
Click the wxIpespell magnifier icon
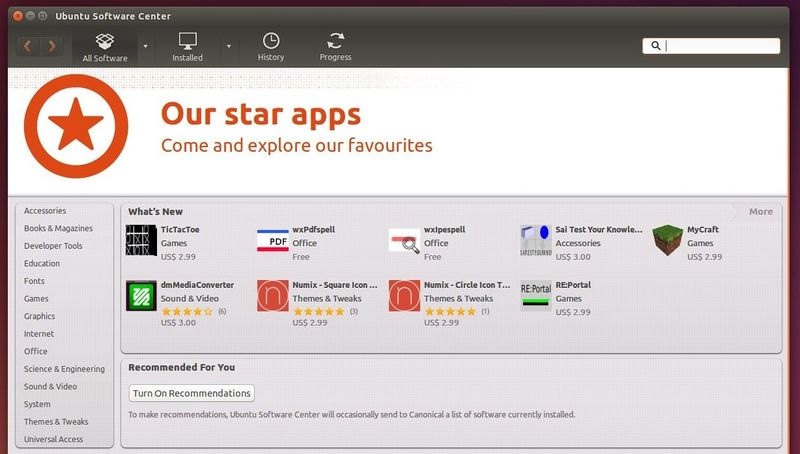click(404, 241)
